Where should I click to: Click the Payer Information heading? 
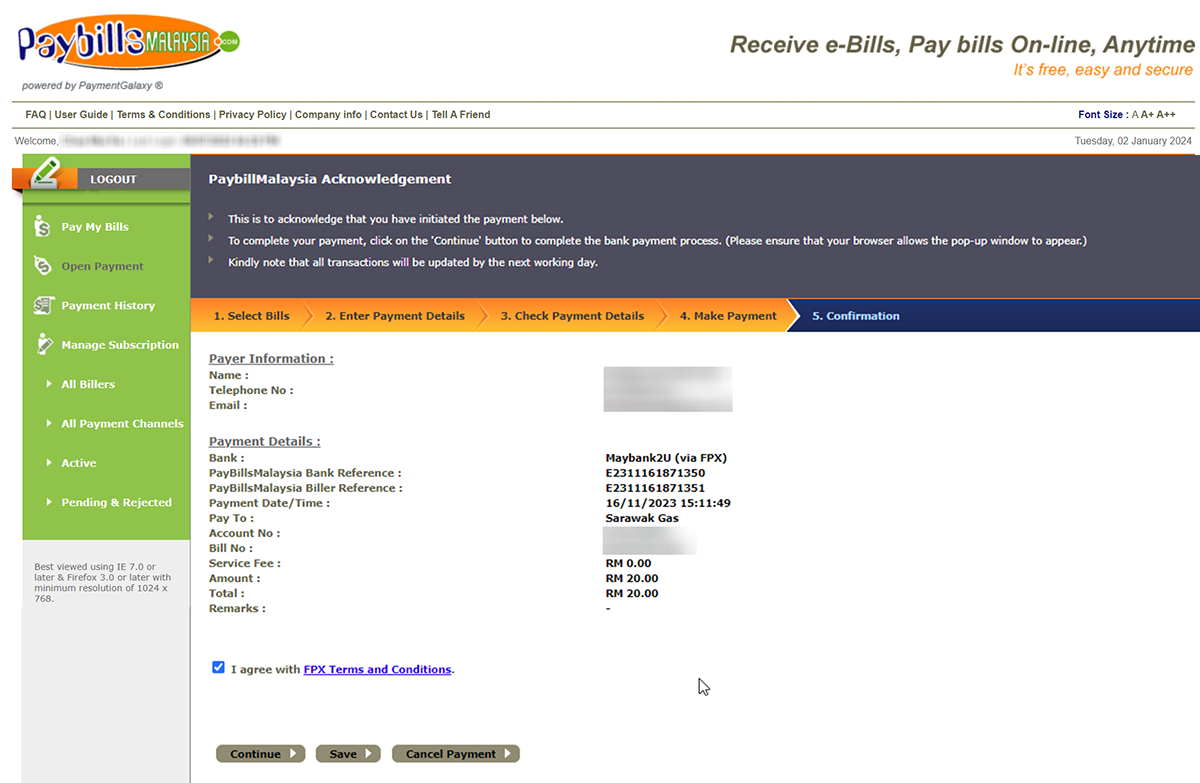tap(271, 359)
